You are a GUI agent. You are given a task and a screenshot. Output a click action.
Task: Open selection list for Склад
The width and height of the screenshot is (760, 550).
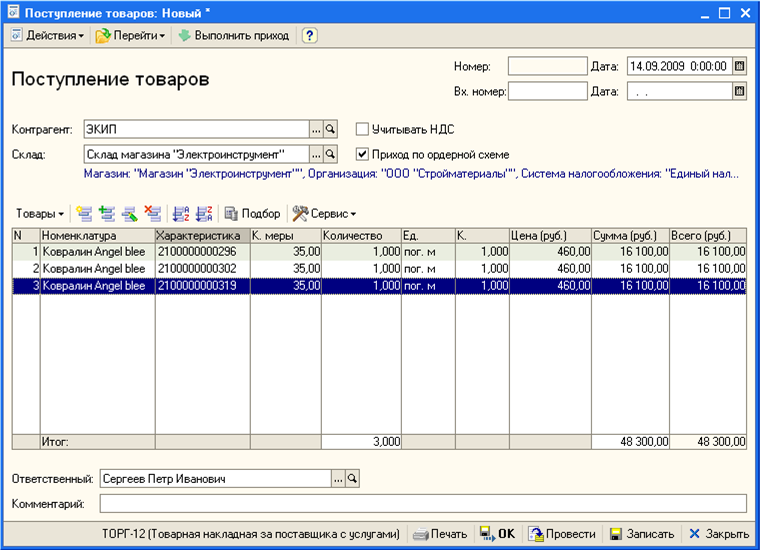[316, 155]
